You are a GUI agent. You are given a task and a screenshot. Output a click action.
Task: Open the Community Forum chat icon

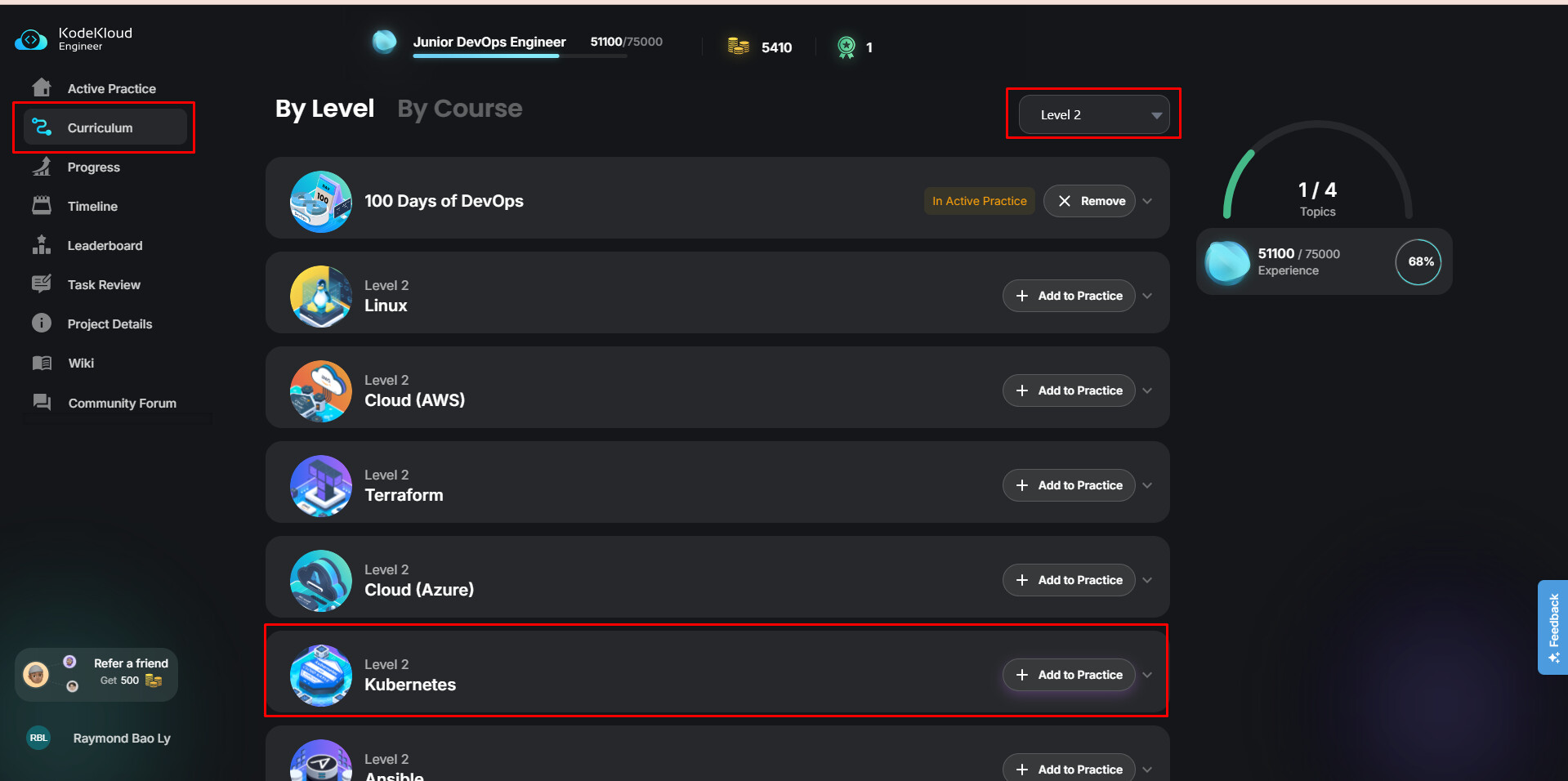pyautogui.click(x=42, y=402)
